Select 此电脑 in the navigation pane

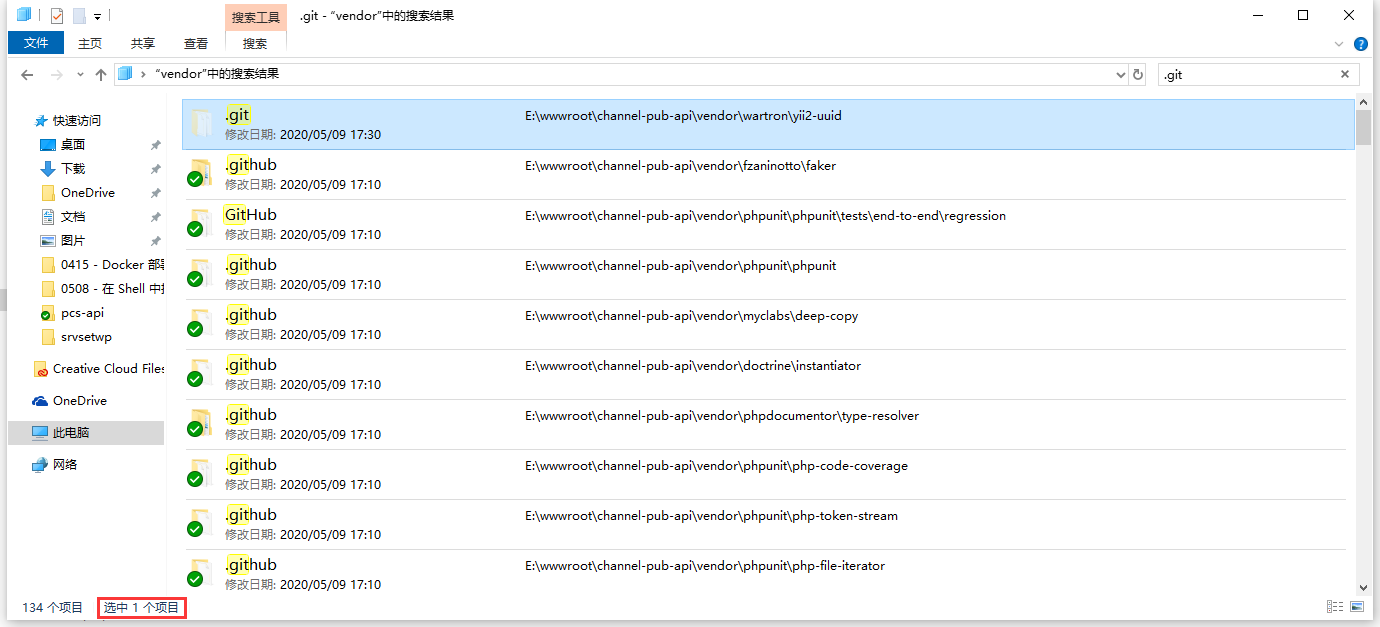coord(70,433)
